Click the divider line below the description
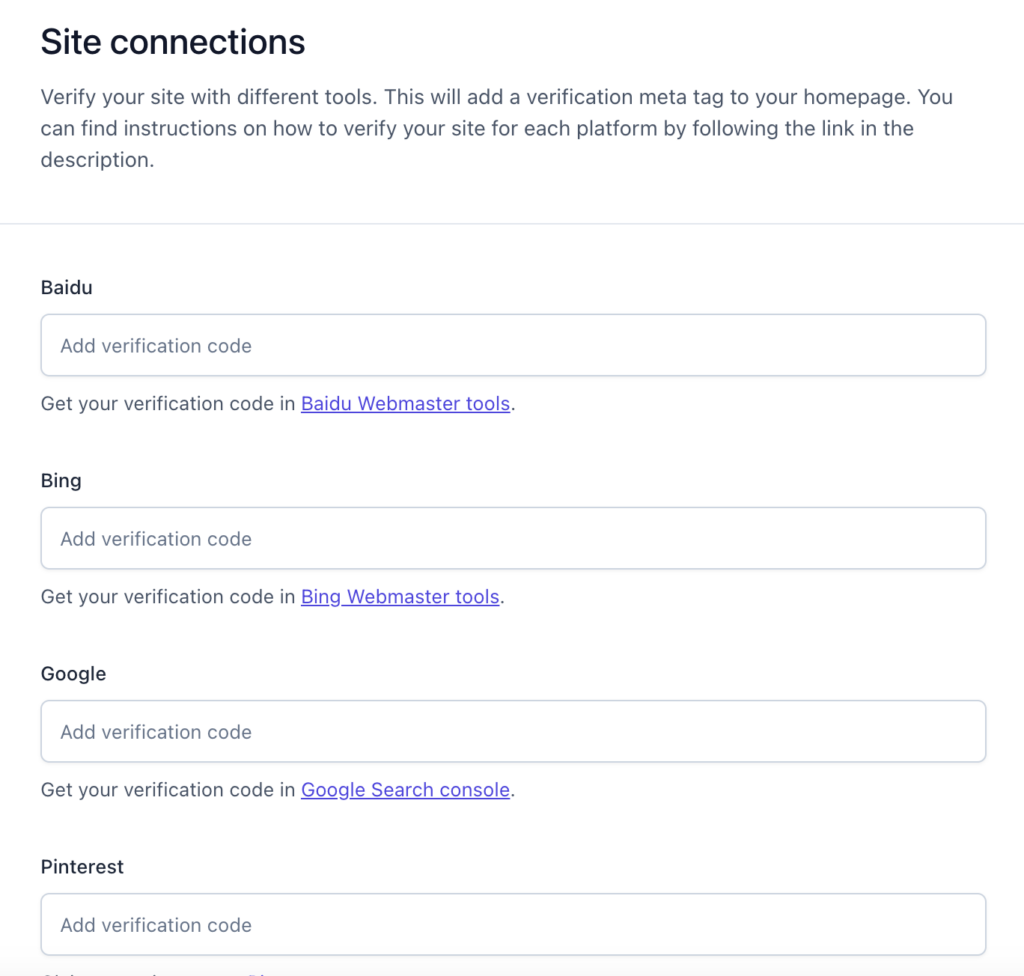 pos(512,223)
